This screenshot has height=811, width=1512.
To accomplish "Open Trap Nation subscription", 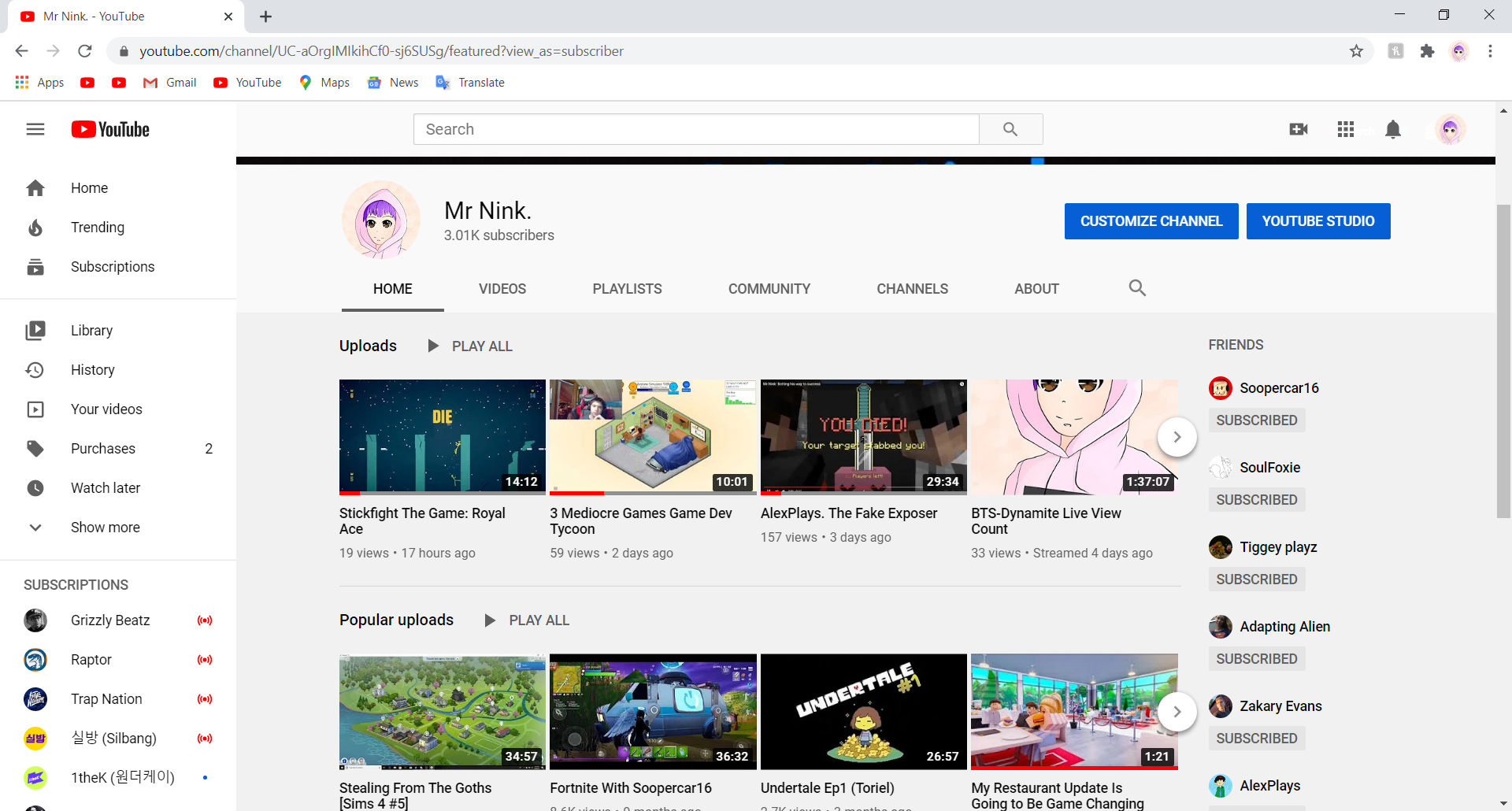I will pos(118,699).
